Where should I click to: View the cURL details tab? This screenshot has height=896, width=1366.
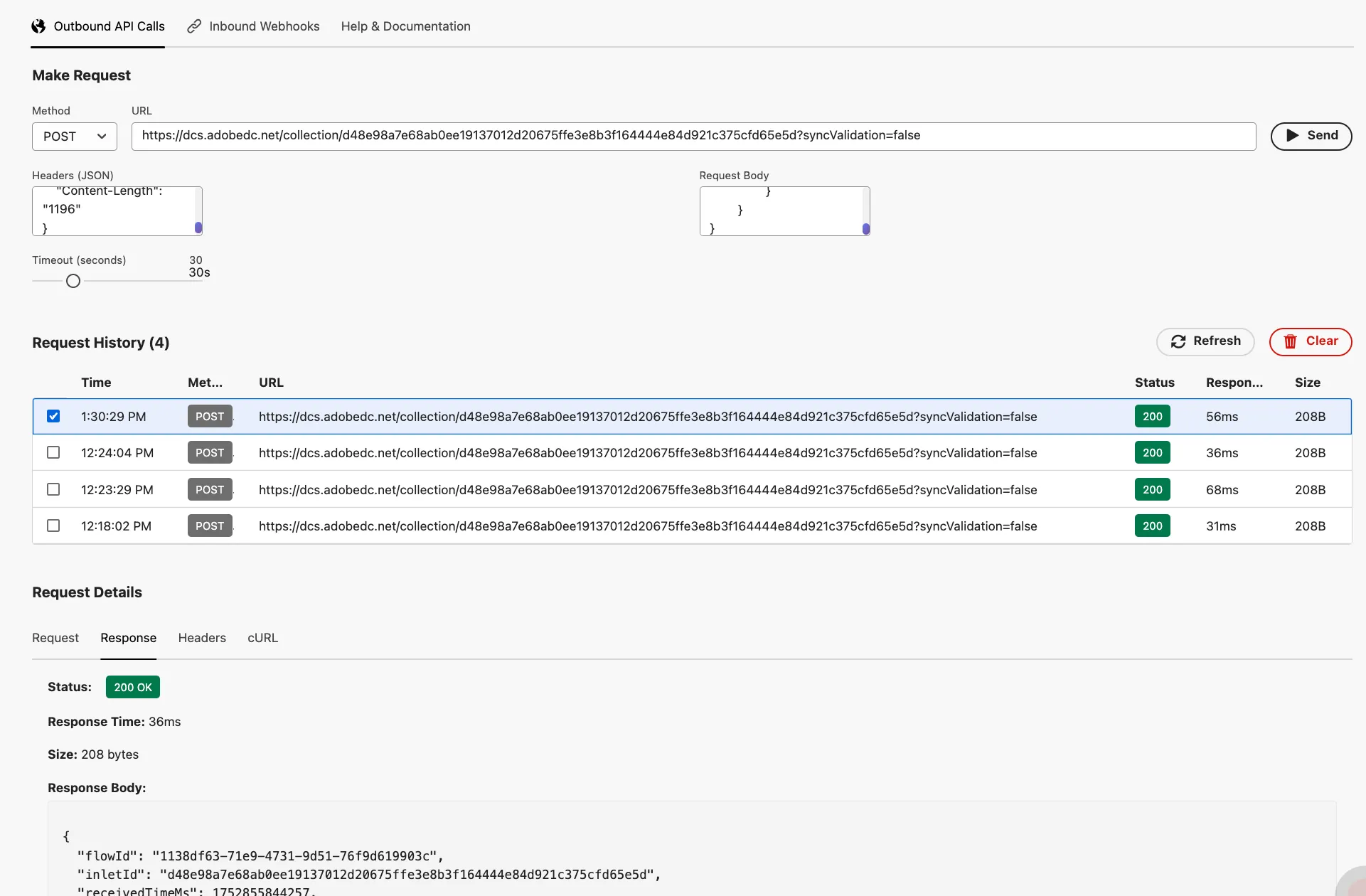(263, 638)
